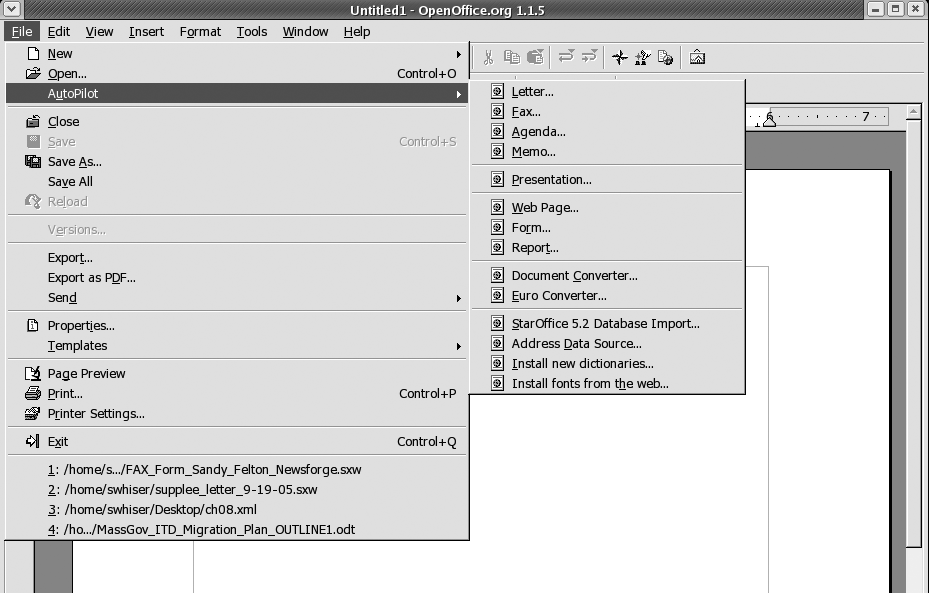Image resolution: width=929 pixels, height=593 pixels.
Task: Choose Print... from the File menu
Action: [237, 394]
